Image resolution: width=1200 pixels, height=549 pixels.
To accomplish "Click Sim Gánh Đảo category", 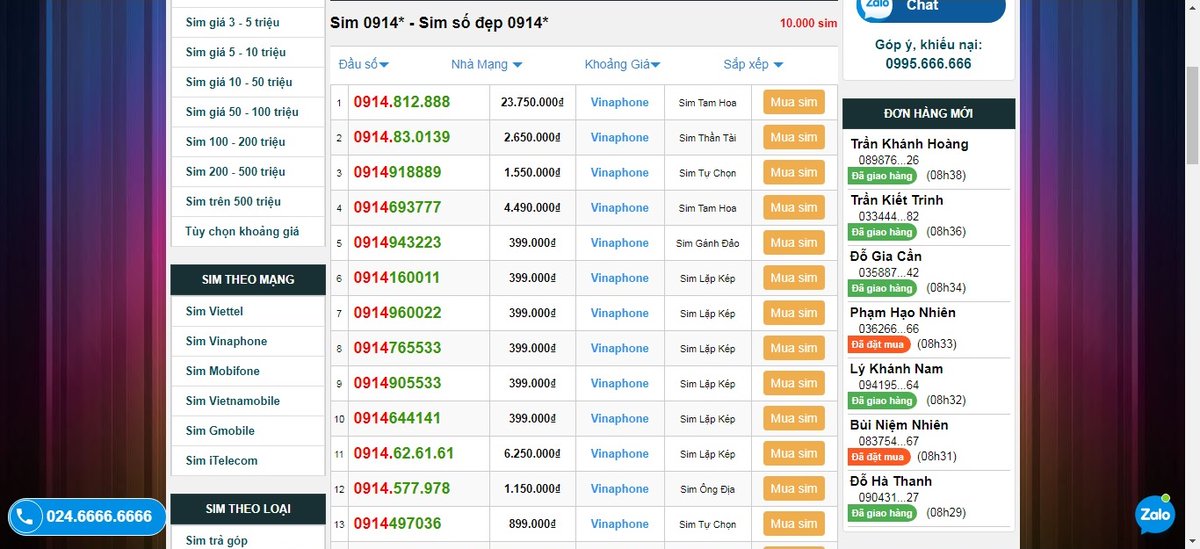I will [707, 243].
